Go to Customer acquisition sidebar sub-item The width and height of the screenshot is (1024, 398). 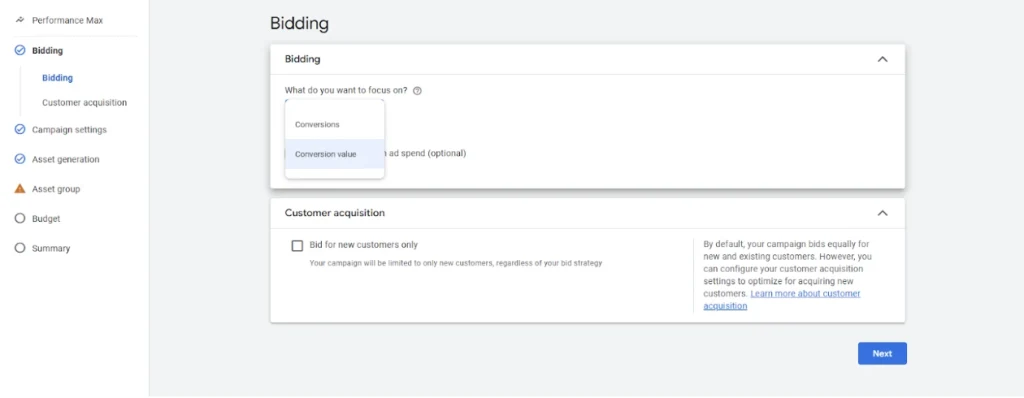point(84,103)
